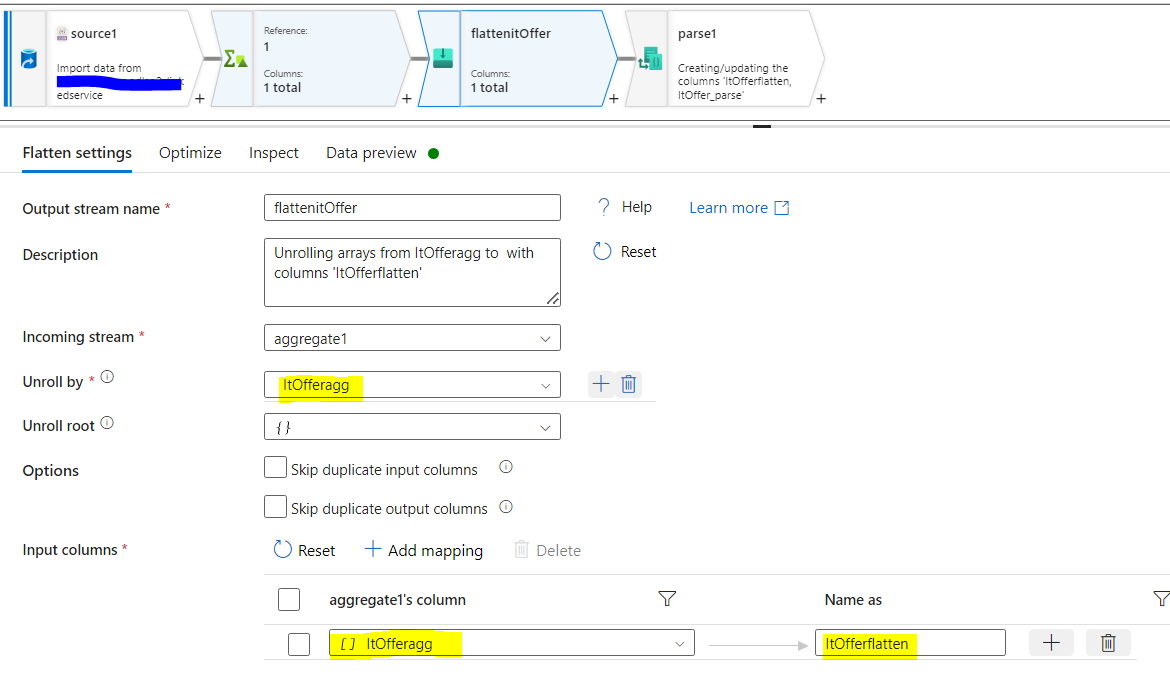Enable Skip duplicate output columns

click(275, 507)
